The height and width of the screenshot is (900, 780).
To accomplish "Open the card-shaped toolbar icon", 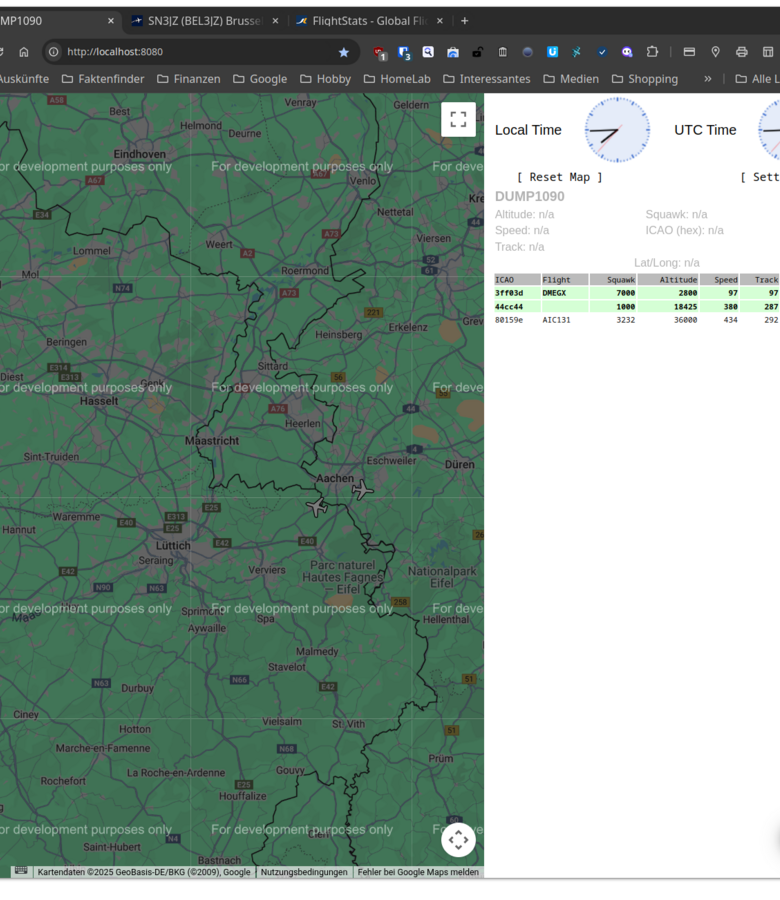I will coord(689,52).
